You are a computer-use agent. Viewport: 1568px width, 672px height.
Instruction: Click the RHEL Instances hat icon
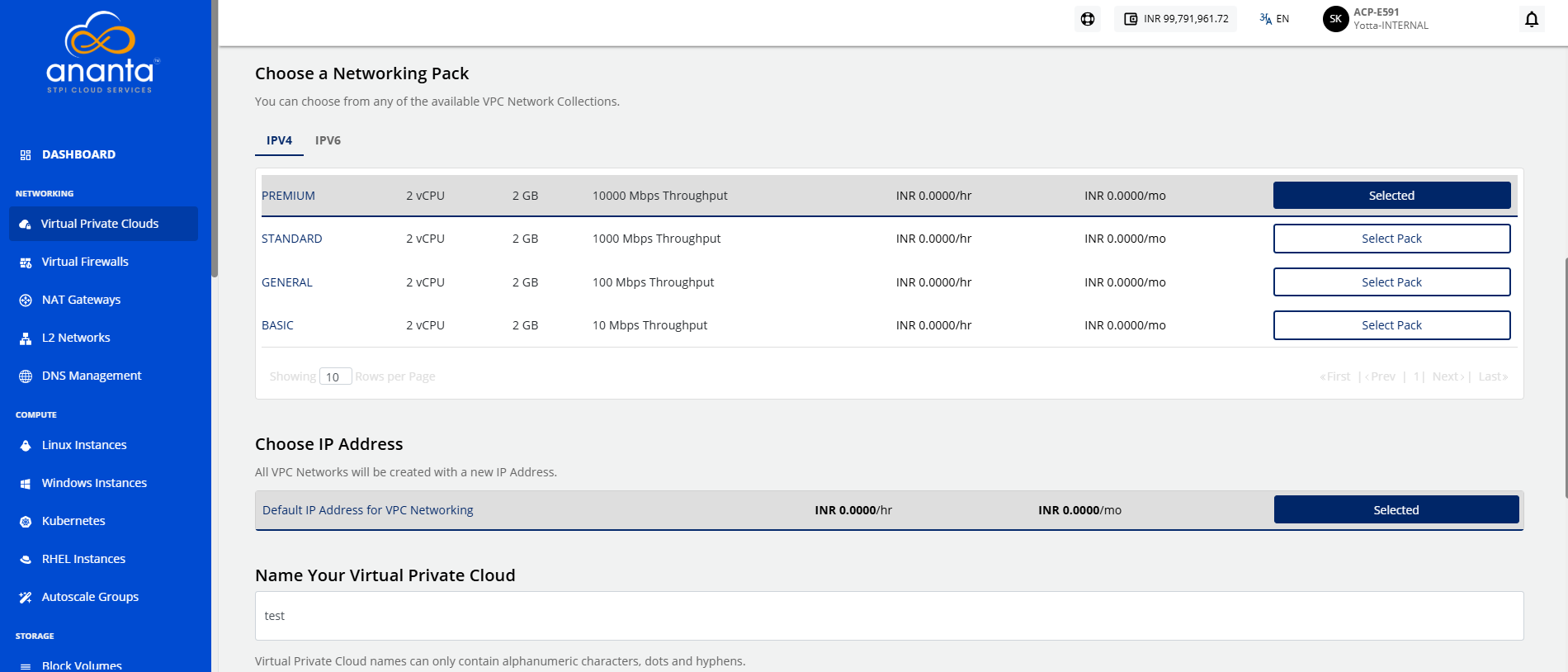point(26,560)
